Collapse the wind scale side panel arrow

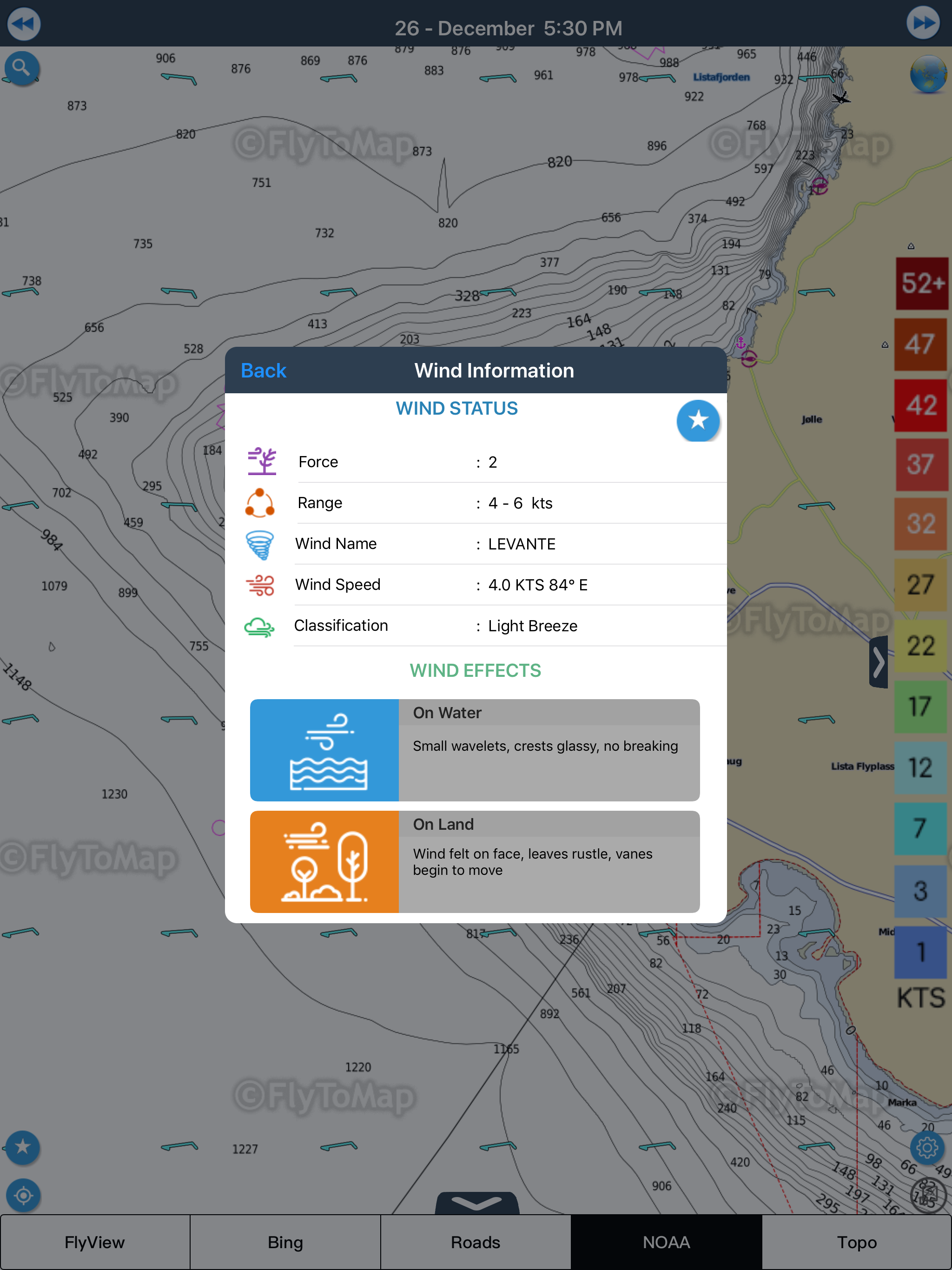point(879,662)
